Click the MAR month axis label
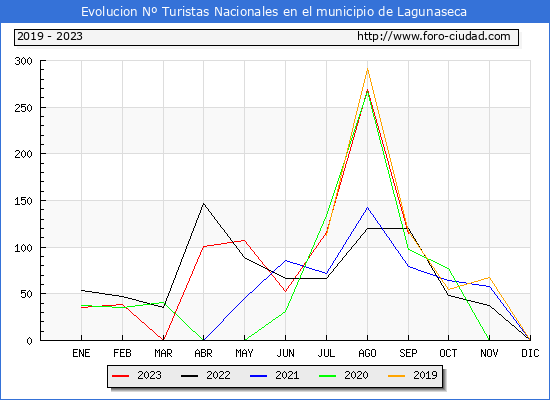Image resolution: width=550 pixels, height=400 pixels. point(163,353)
